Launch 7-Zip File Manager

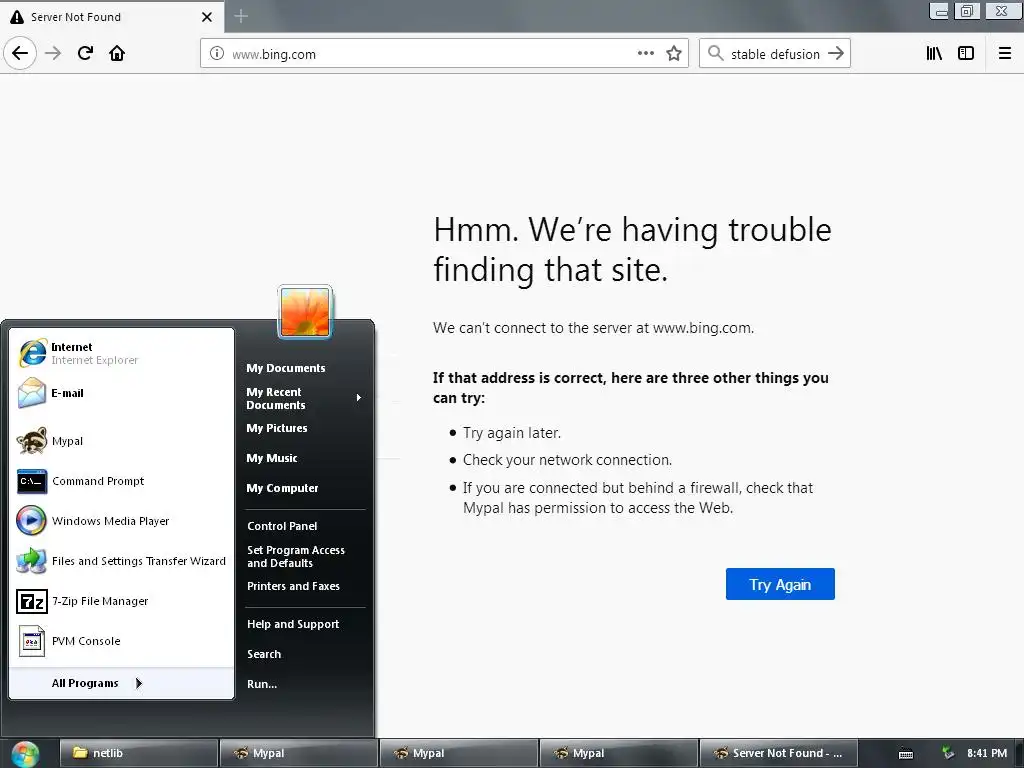pyautogui.click(x=121, y=601)
